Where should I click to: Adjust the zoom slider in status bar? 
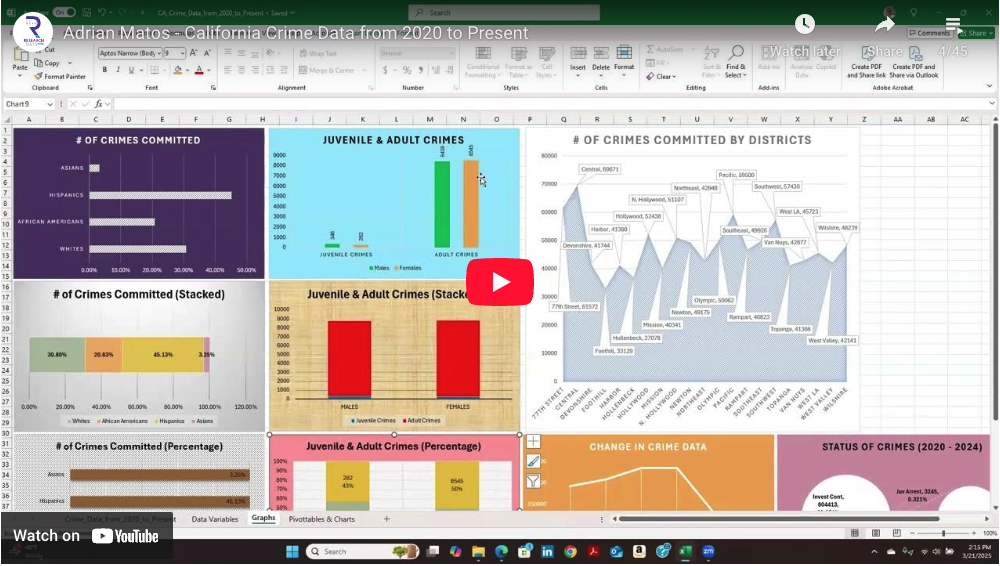click(943, 533)
